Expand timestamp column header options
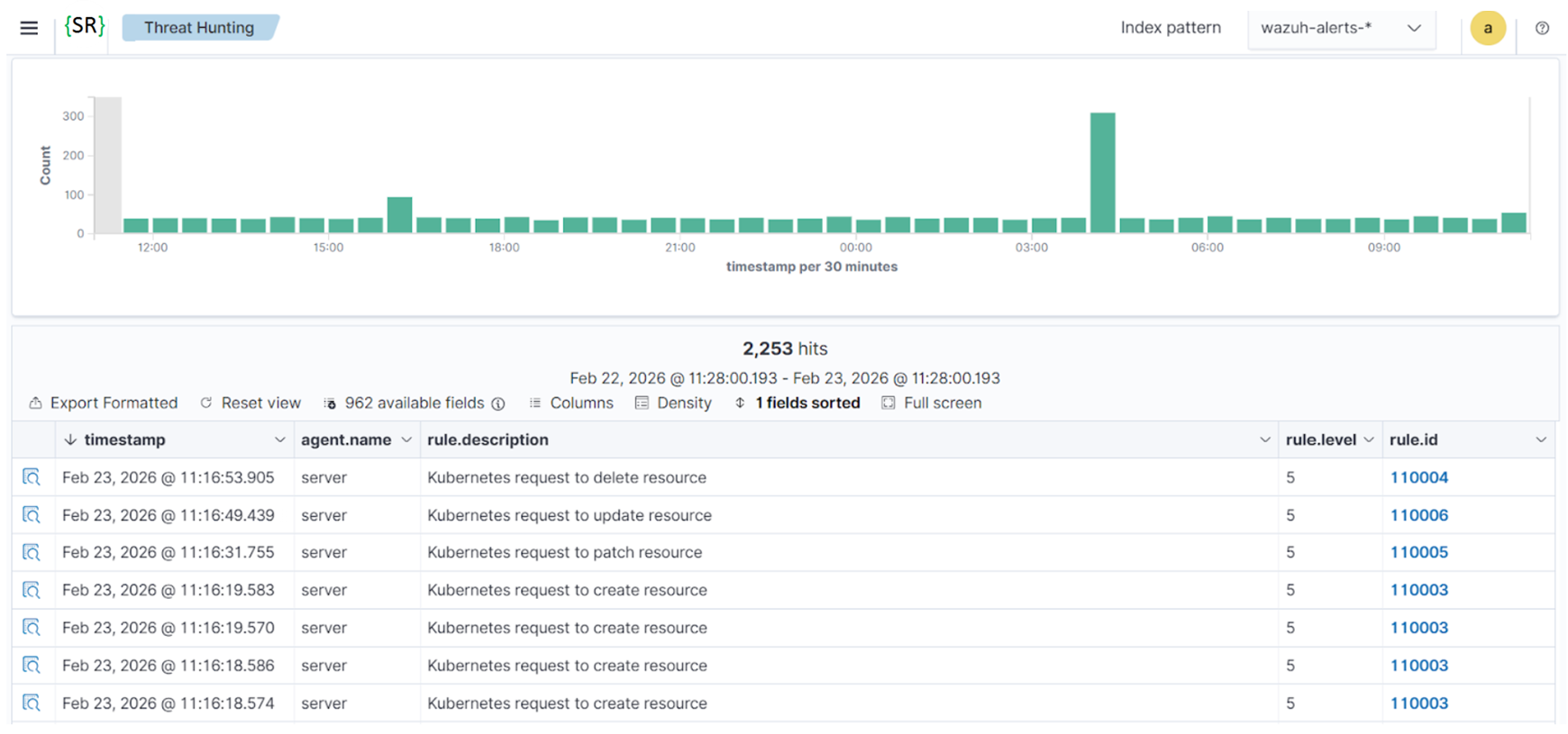The width and height of the screenshot is (1568, 734). point(279,439)
